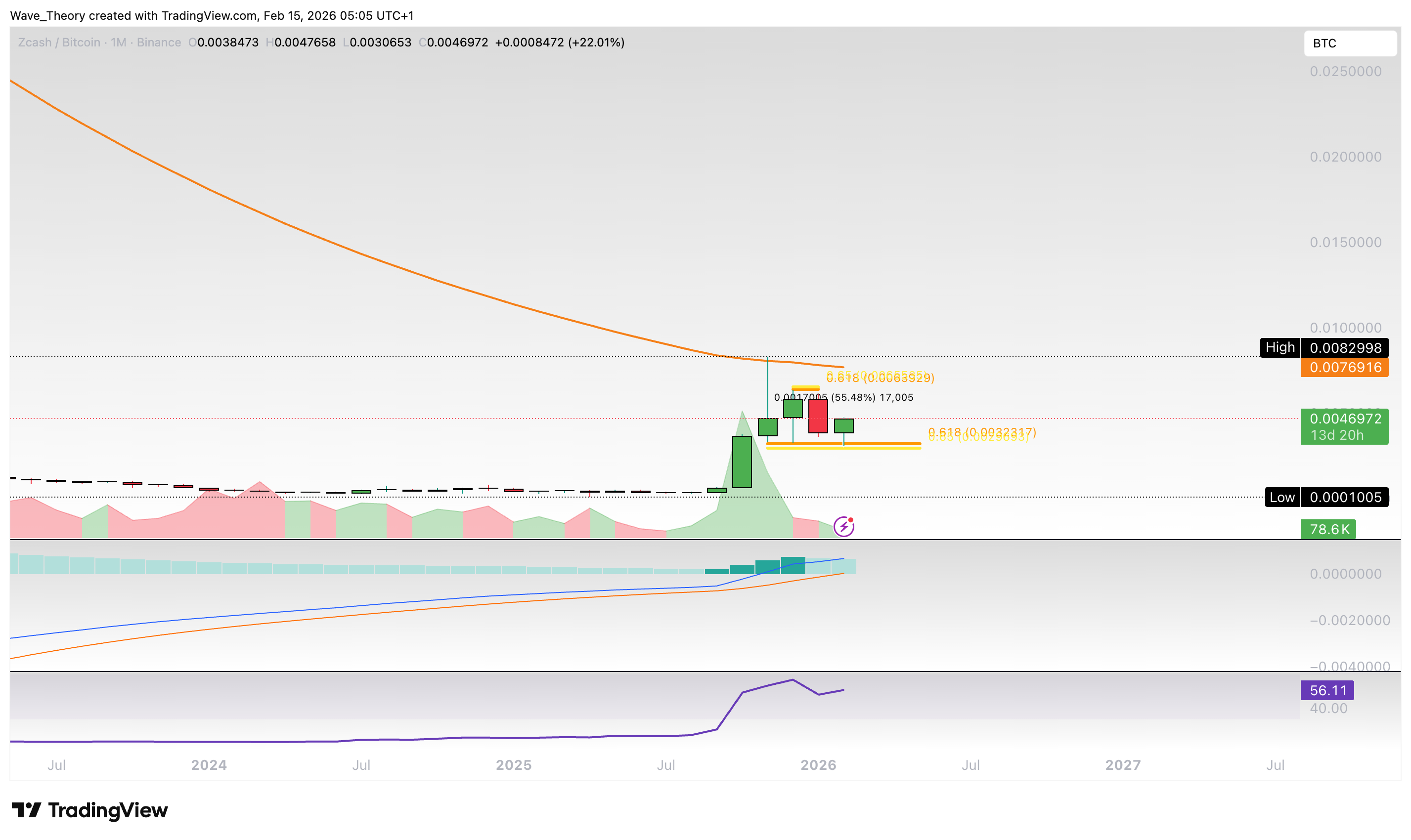Click the TradingView logo at bottom left

coord(89,810)
